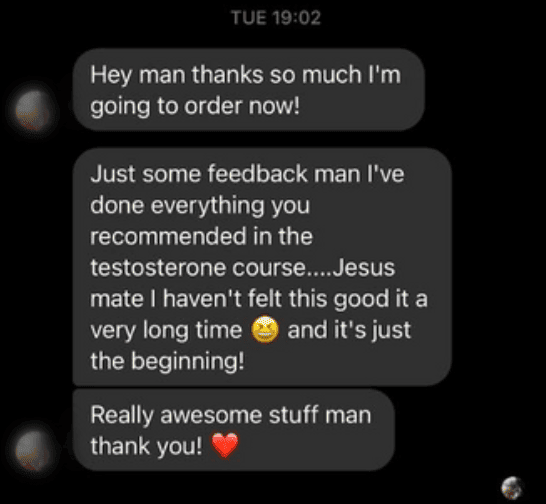Click the text 'the beginning!'
The height and width of the screenshot is (504, 546).
(167, 362)
